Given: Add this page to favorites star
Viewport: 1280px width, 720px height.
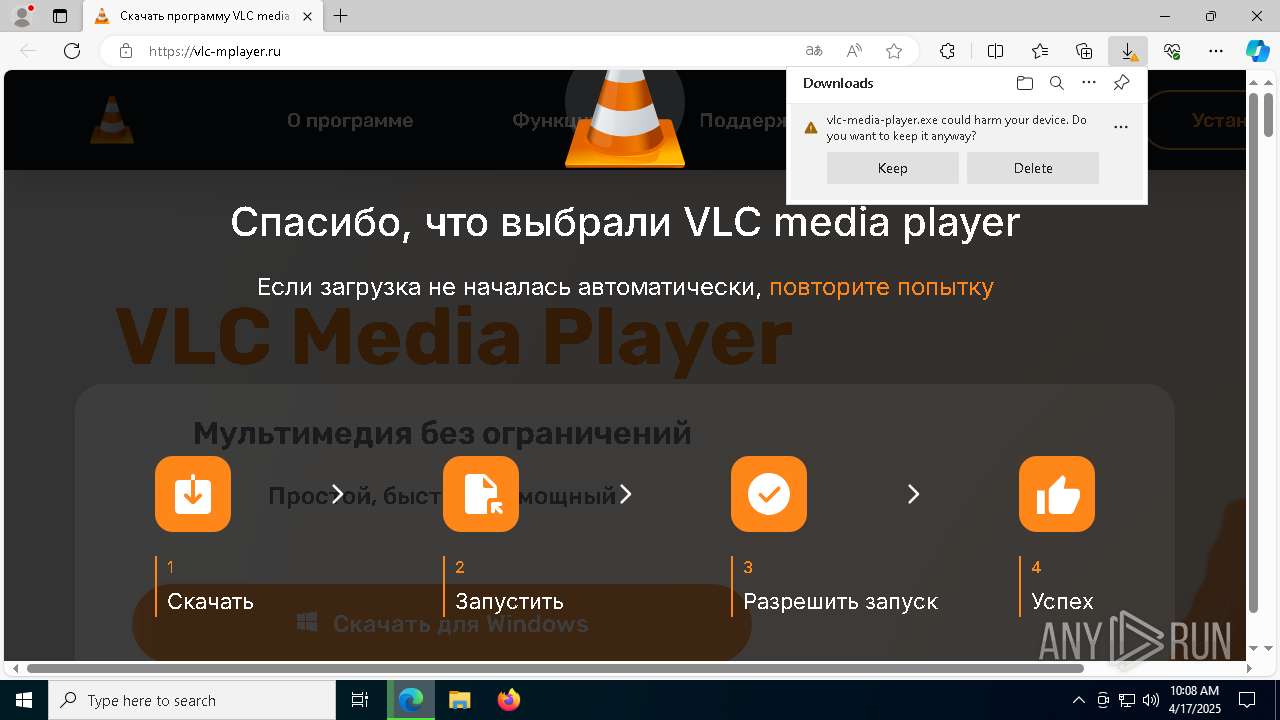Looking at the screenshot, I should pyautogui.click(x=894, y=51).
